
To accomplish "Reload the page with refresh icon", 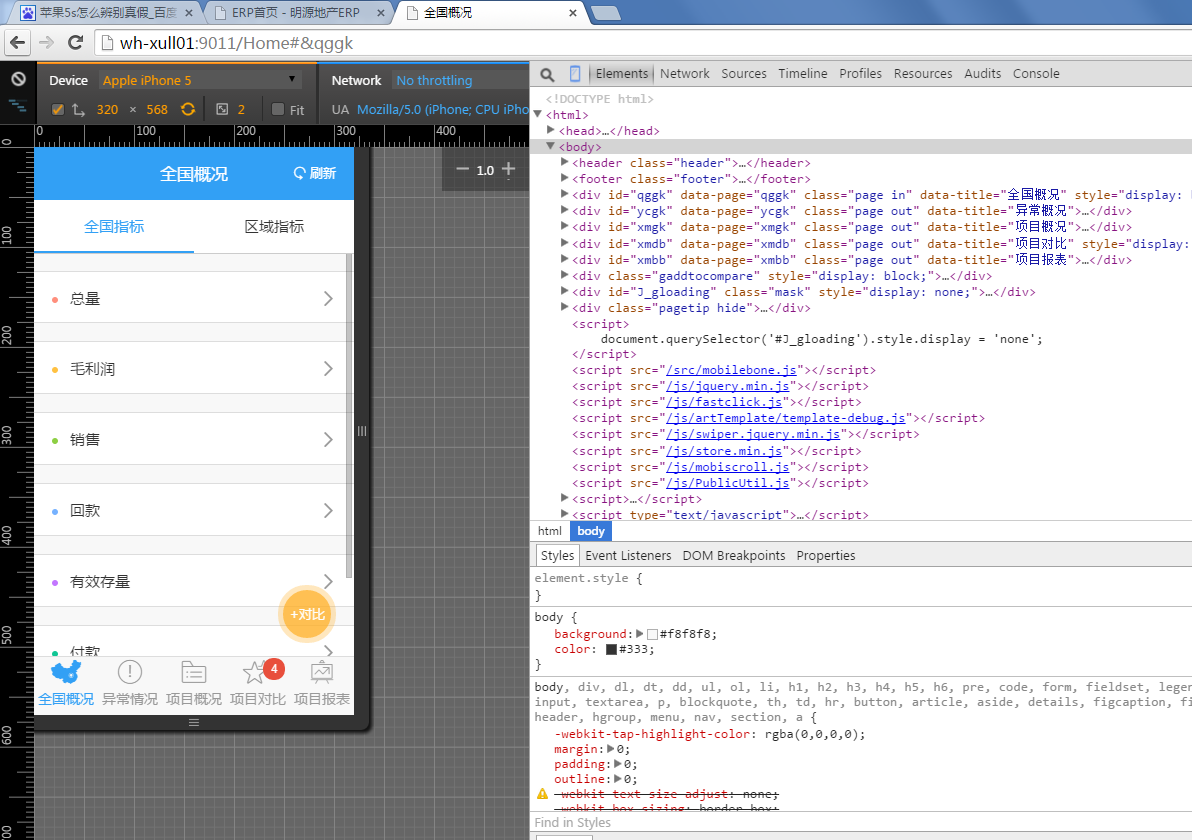I will click(x=75, y=43).
